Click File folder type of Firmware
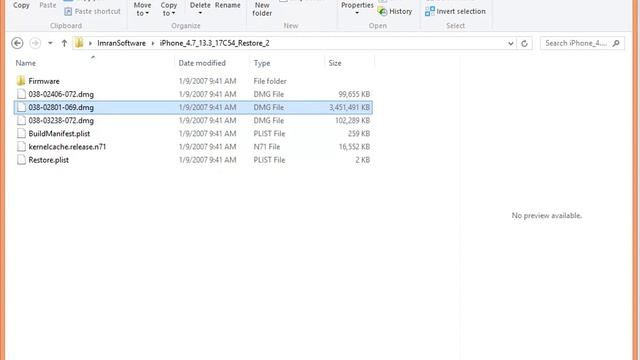Image resolution: width=640 pixels, height=360 pixels. click(270, 81)
